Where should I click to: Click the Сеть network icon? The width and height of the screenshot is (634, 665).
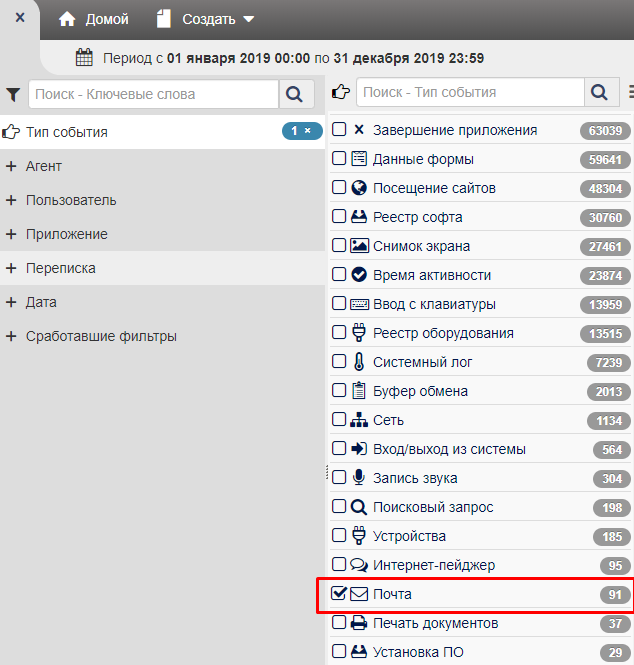tap(359, 419)
